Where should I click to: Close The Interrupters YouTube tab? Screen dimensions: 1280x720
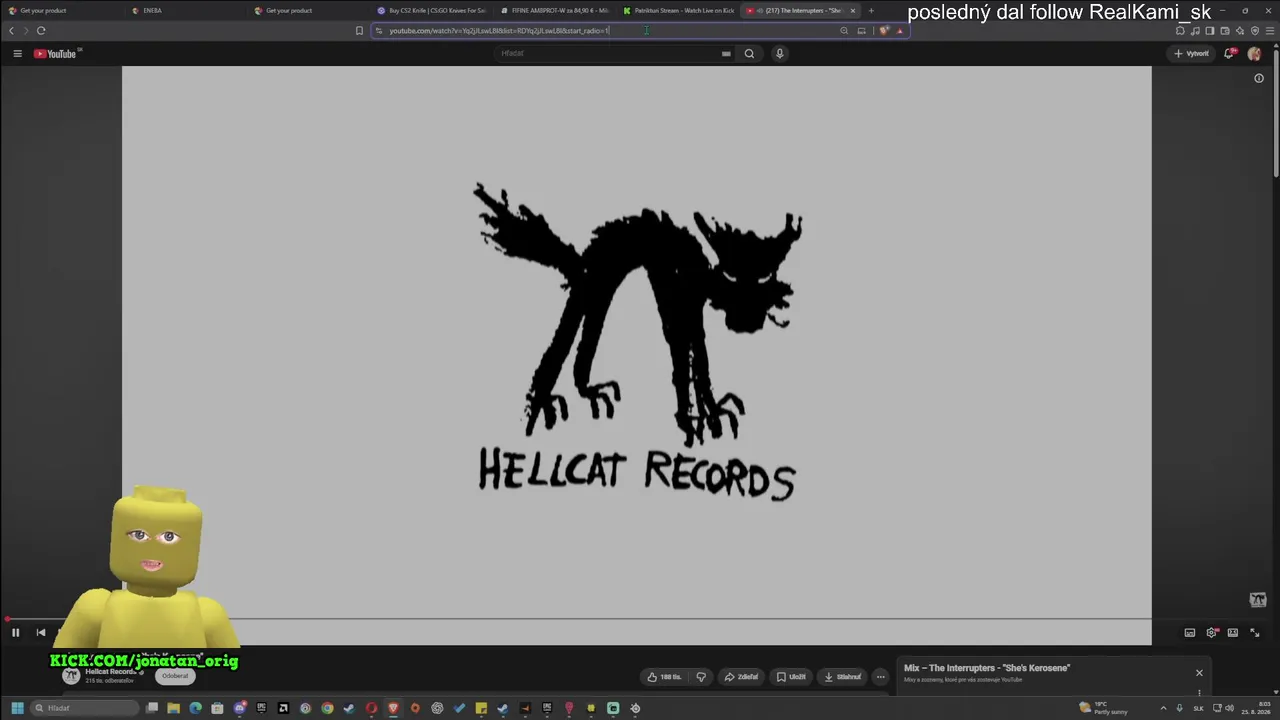[853, 11]
